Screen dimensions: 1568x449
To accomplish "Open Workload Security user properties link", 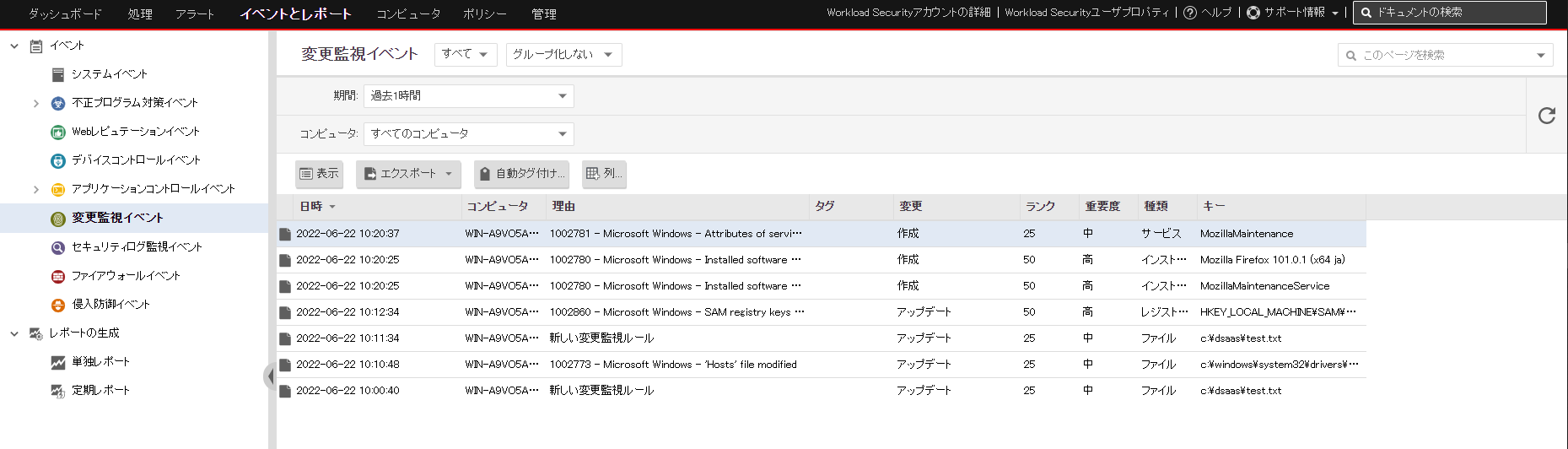I will pos(1087,13).
